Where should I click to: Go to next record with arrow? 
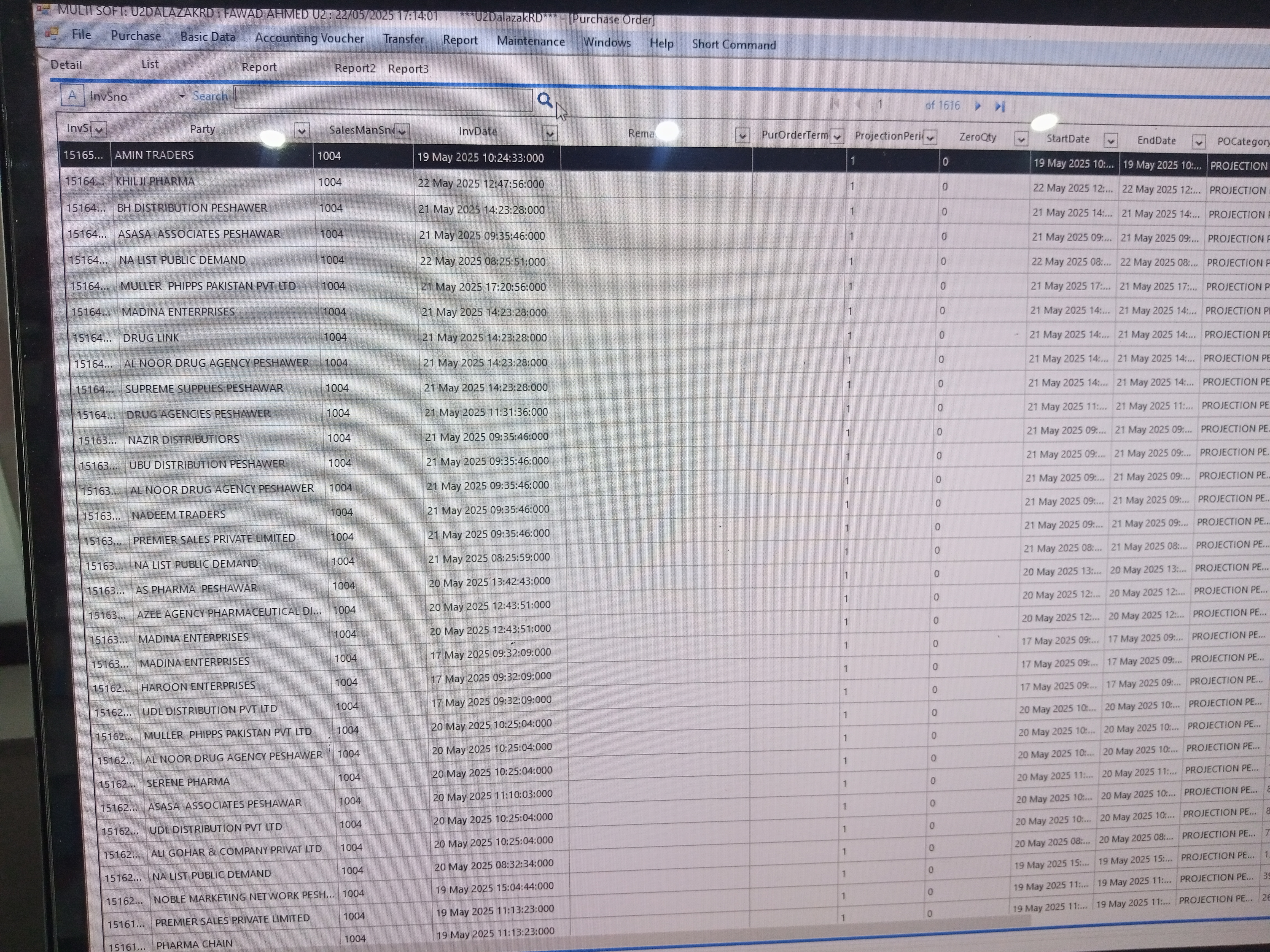coord(978,106)
